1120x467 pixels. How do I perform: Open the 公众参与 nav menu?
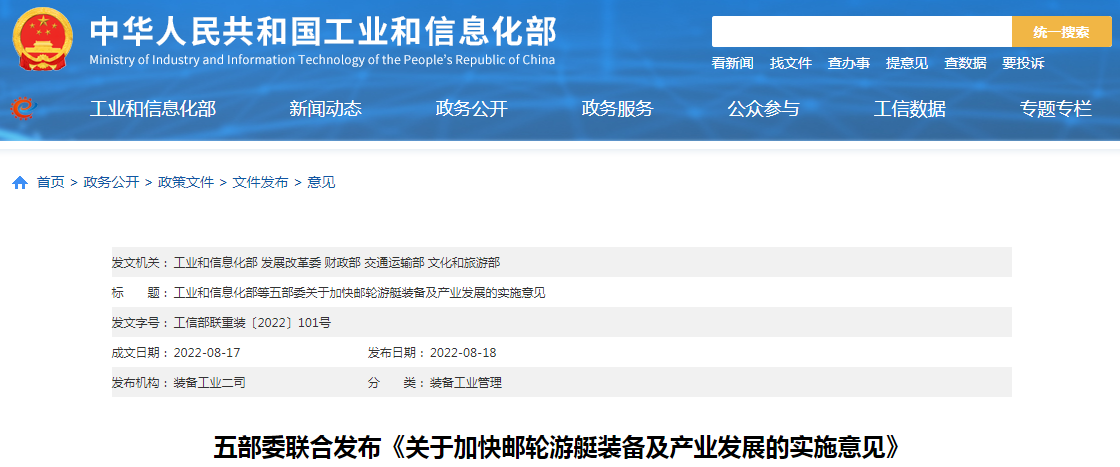point(764,109)
